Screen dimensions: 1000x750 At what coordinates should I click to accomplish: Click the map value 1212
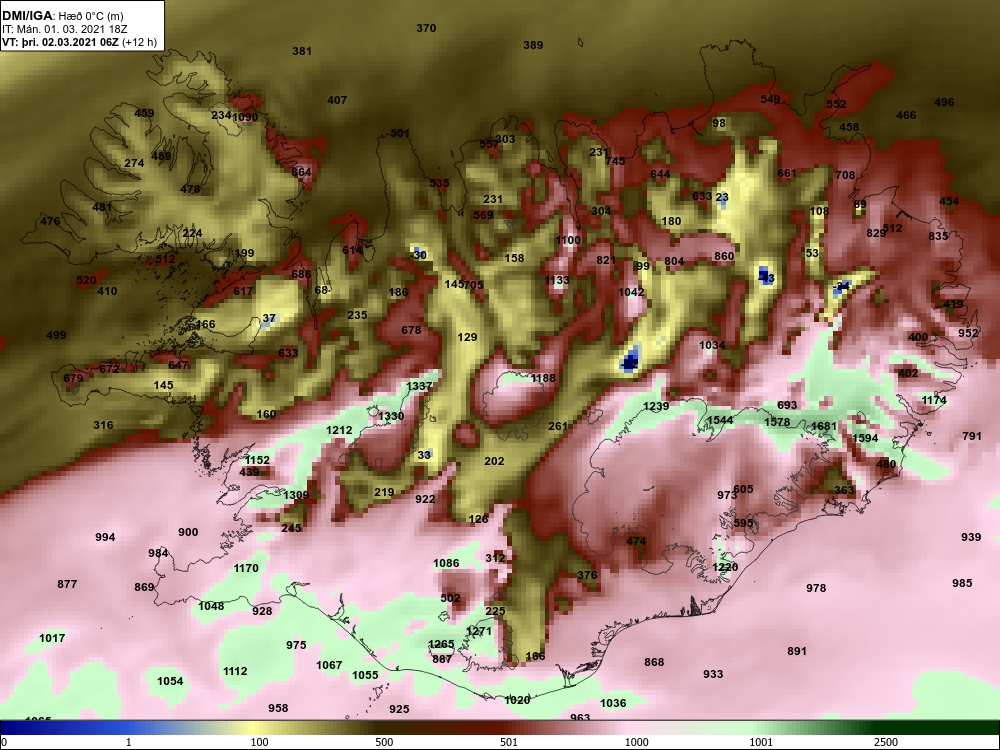(339, 430)
